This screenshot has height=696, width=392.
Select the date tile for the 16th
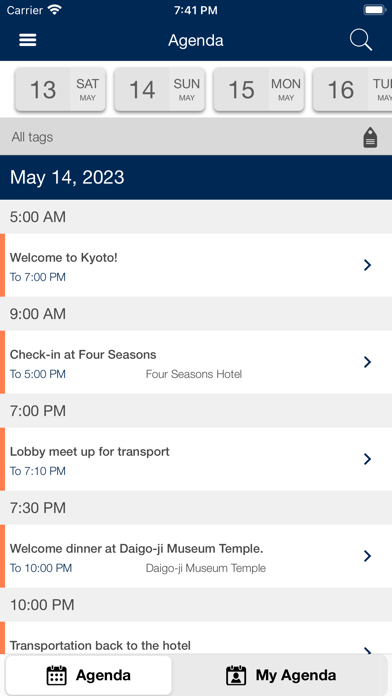tap(352, 90)
